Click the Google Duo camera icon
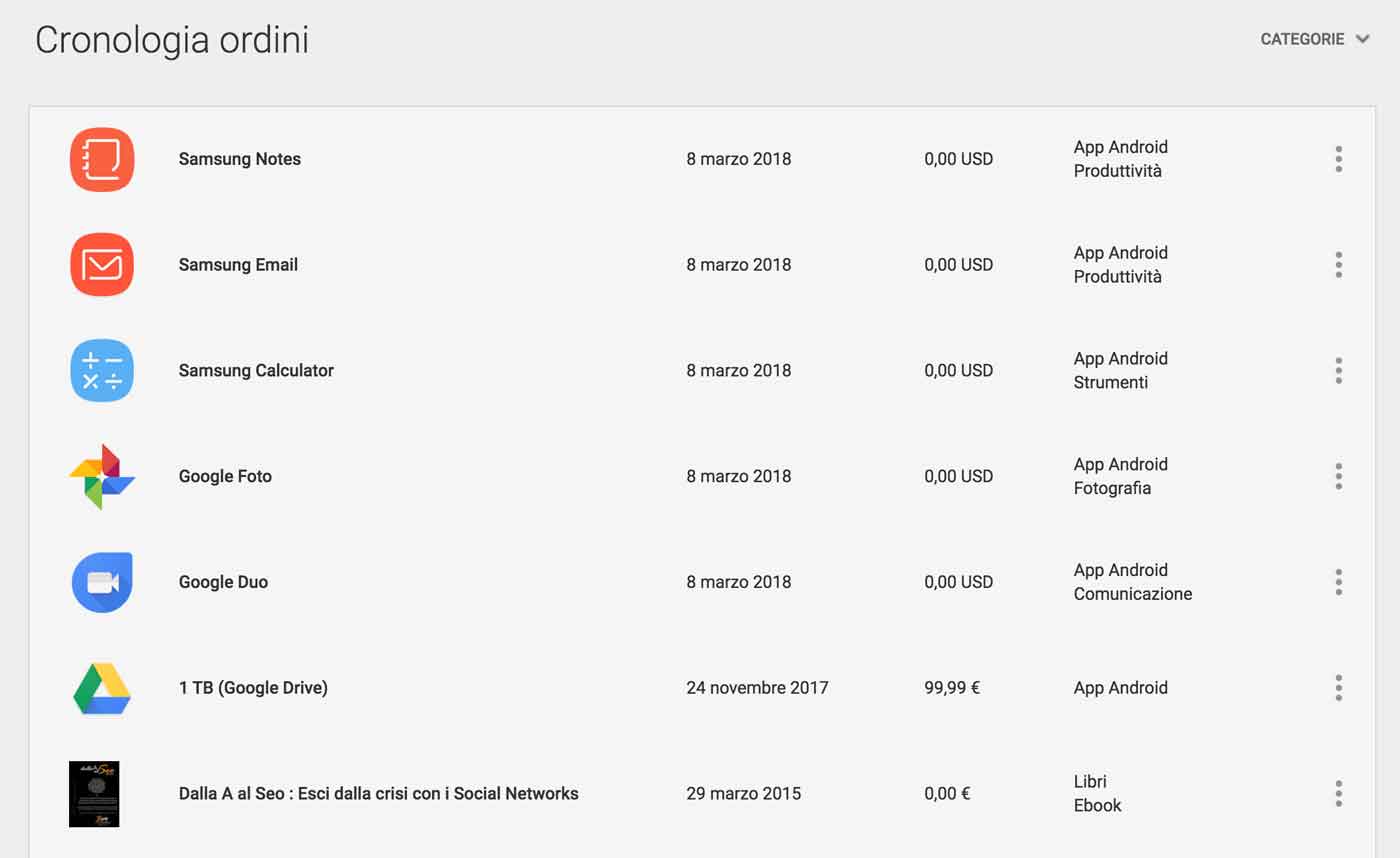Screen dimensions: 1400x858 coord(102,582)
